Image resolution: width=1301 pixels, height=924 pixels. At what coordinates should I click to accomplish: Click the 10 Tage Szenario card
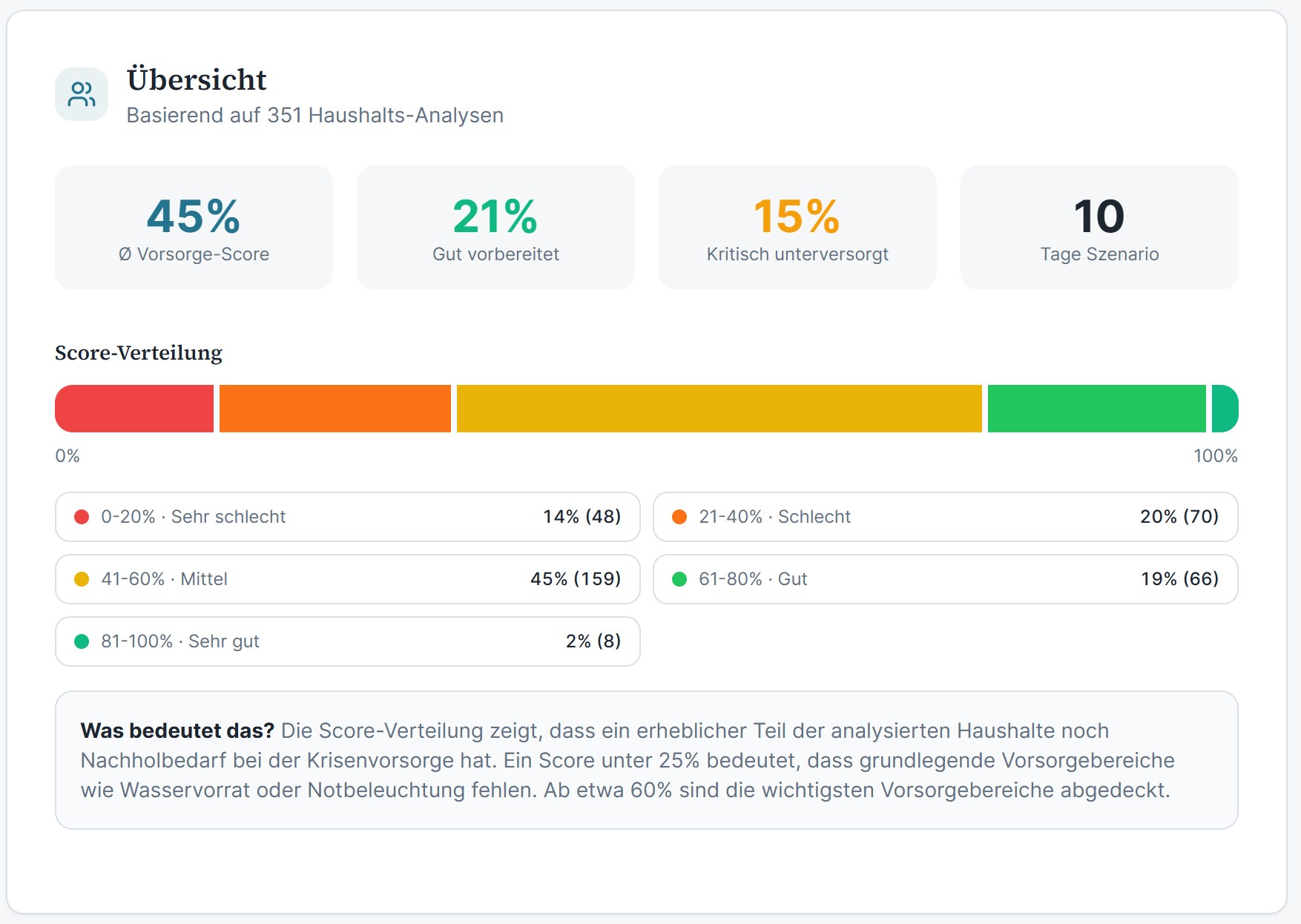[1099, 228]
